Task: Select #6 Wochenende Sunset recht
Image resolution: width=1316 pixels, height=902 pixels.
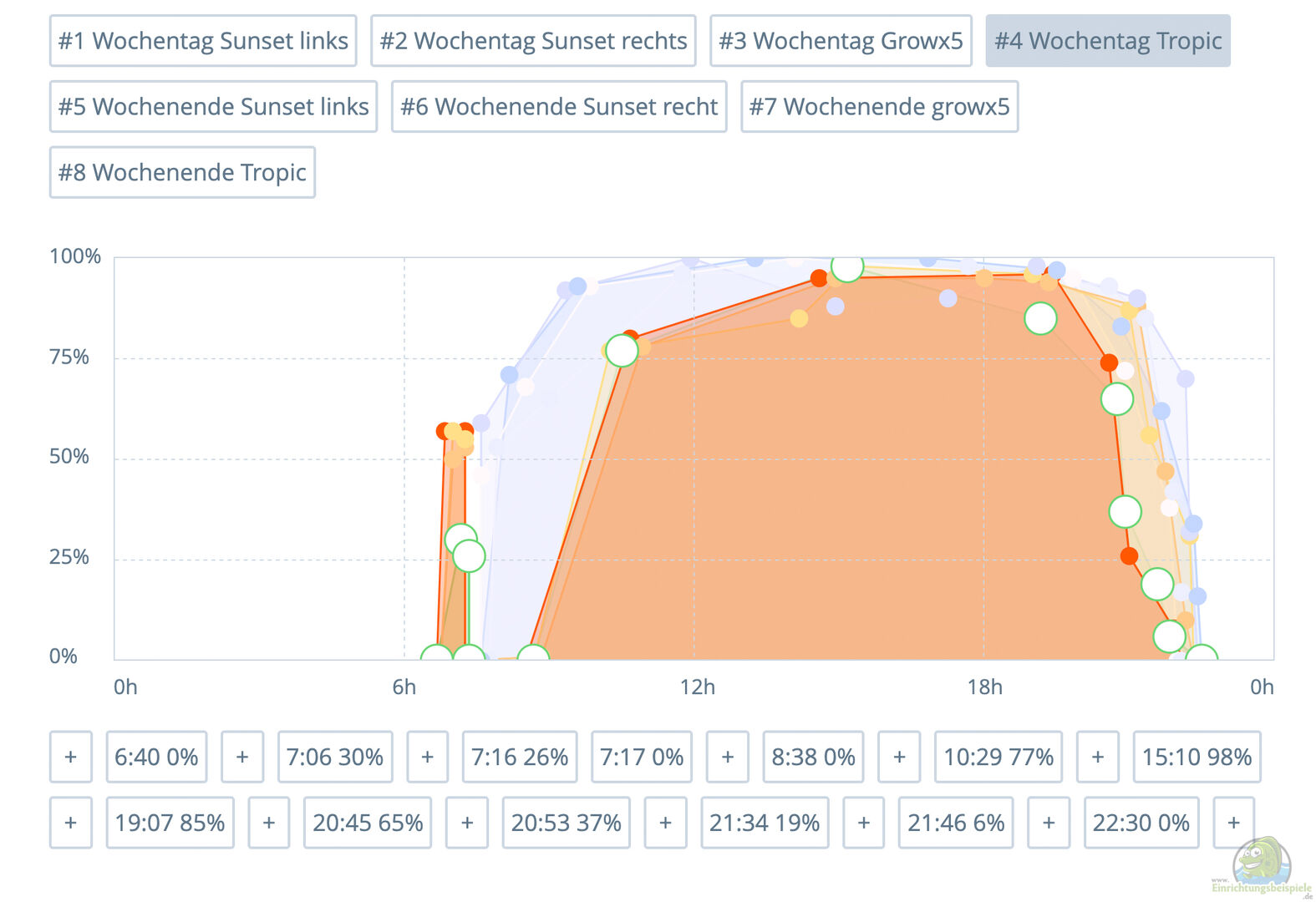Action: (559, 107)
